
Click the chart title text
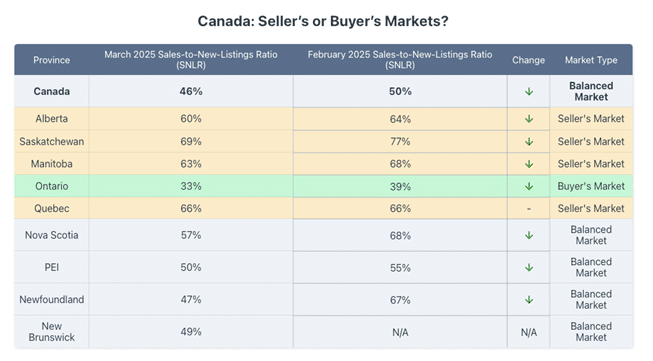tap(323, 21)
